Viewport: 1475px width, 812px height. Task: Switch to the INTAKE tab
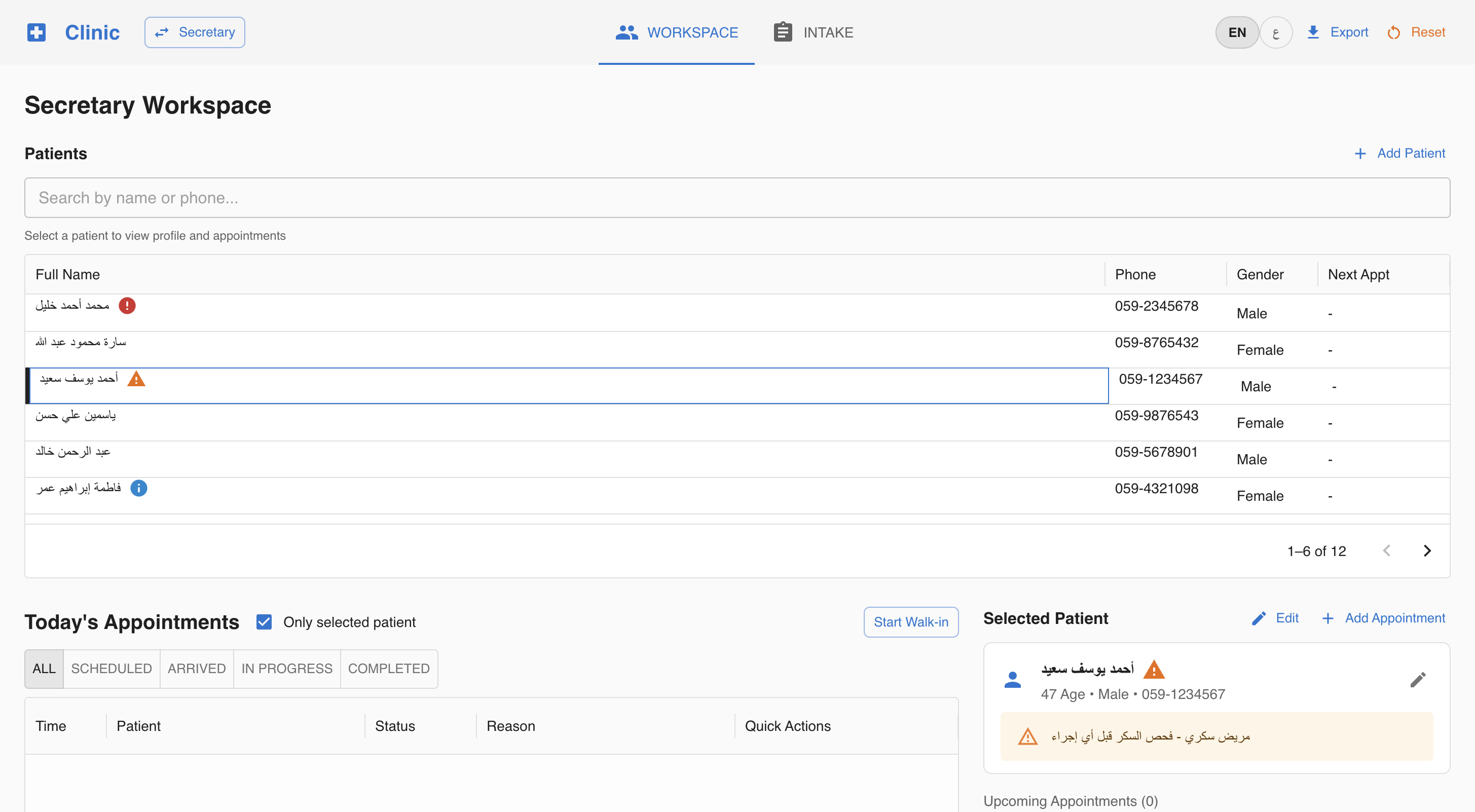813,32
